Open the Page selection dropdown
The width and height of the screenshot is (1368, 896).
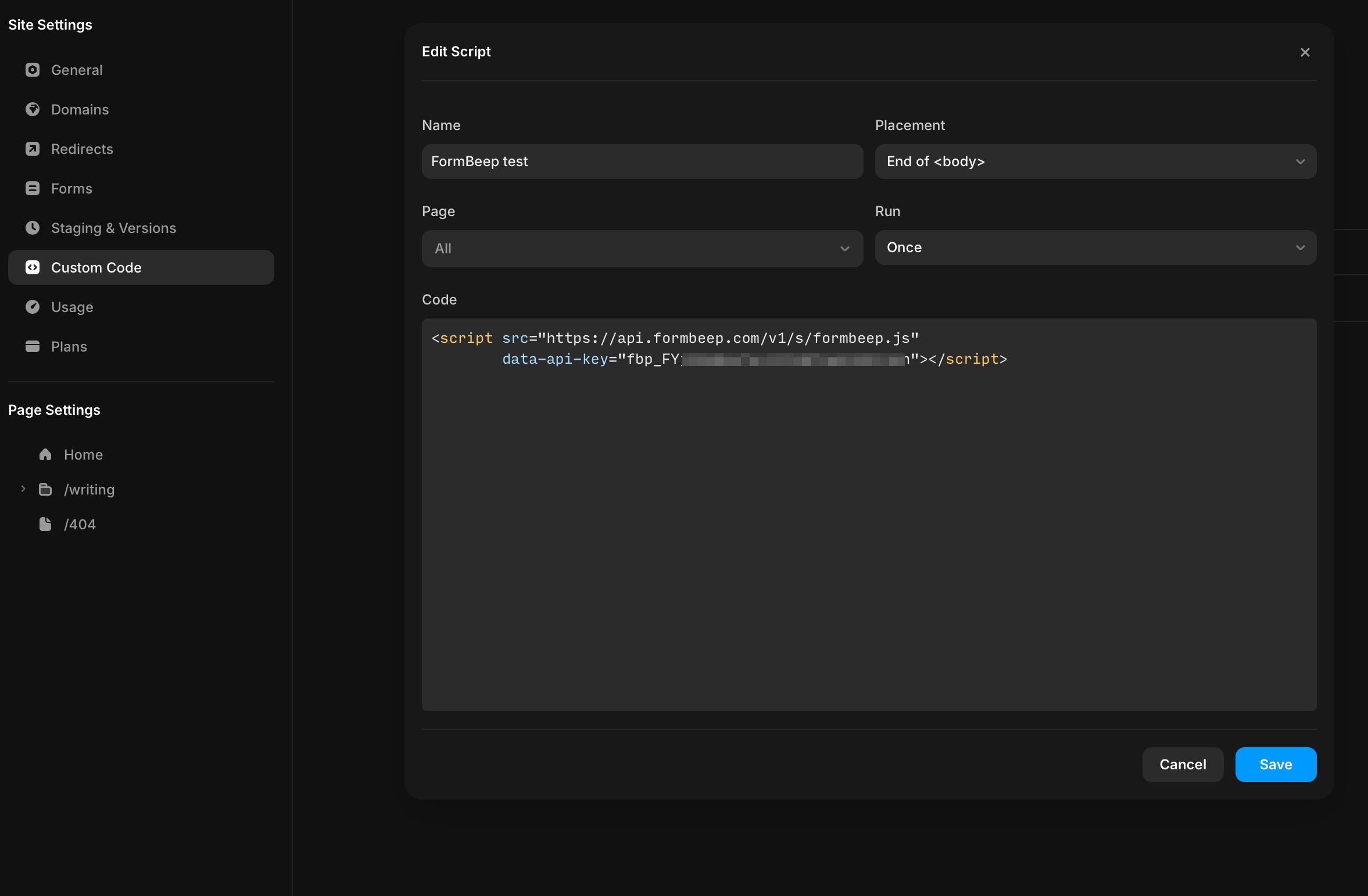(641, 249)
